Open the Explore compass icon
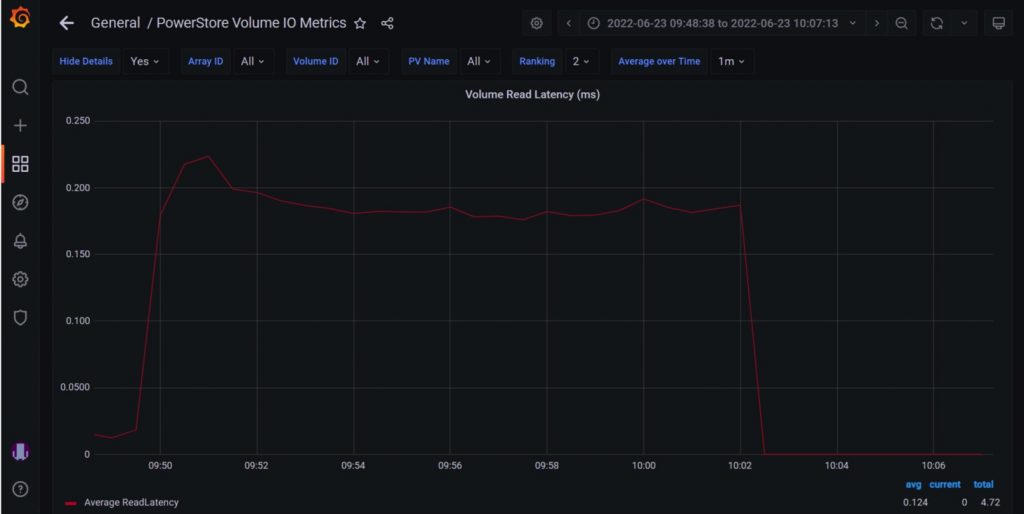Image resolution: width=1024 pixels, height=514 pixels. click(x=20, y=202)
